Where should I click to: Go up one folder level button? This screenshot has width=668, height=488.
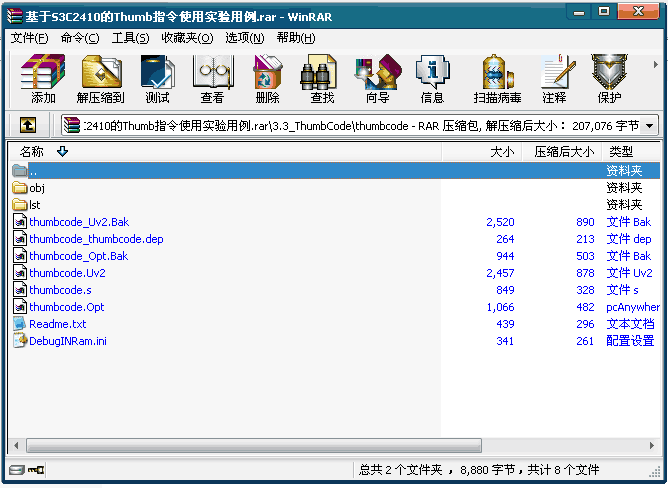[28, 125]
